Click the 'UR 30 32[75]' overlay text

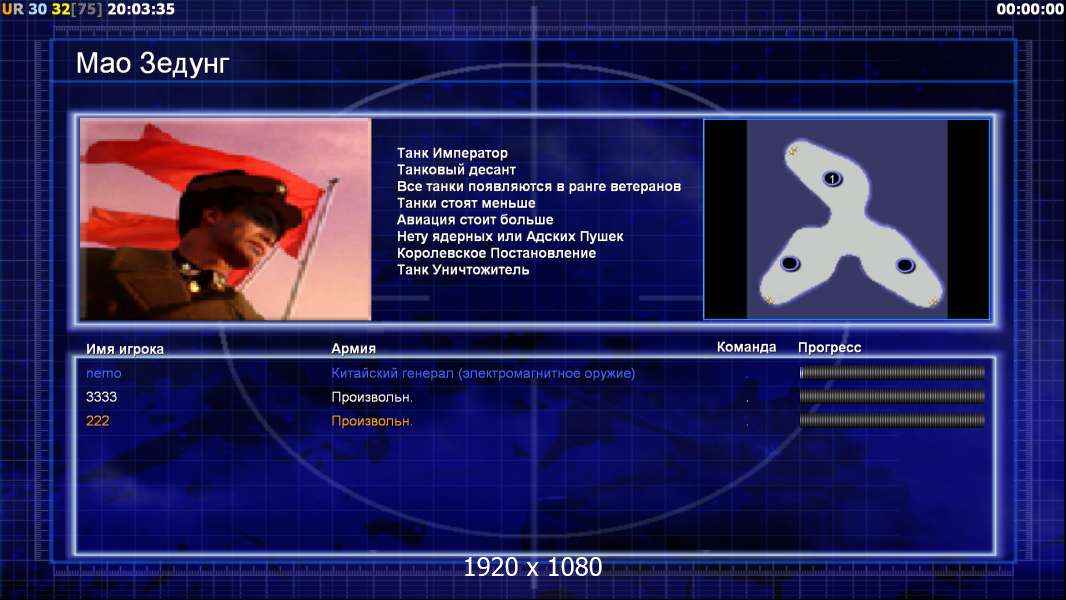coord(52,9)
